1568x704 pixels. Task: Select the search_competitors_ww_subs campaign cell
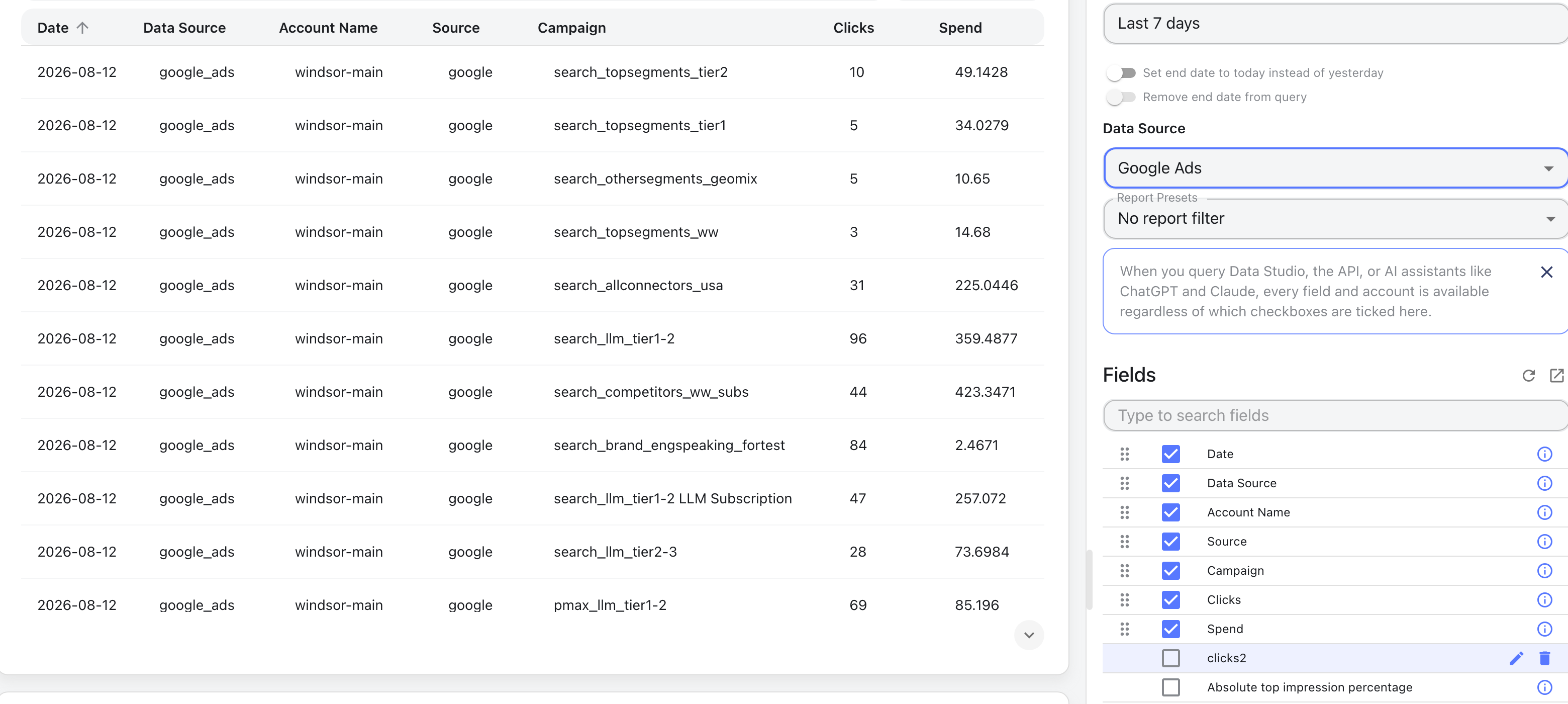[x=651, y=392]
